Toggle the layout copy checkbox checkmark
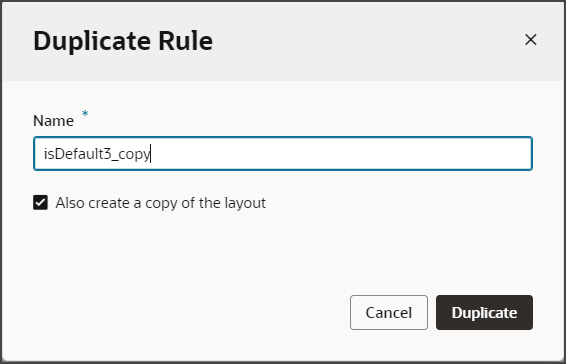 pyautogui.click(x=40, y=203)
